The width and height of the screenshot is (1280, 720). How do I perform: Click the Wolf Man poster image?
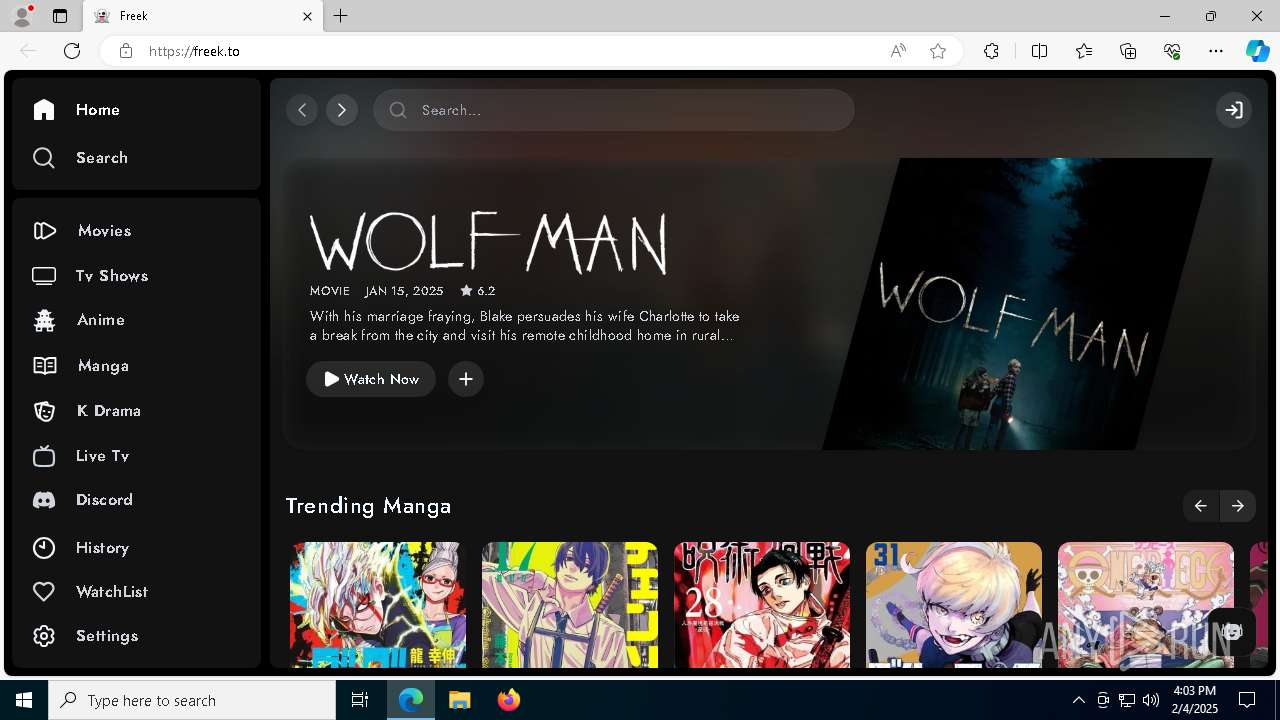[x=1018, y=304]
